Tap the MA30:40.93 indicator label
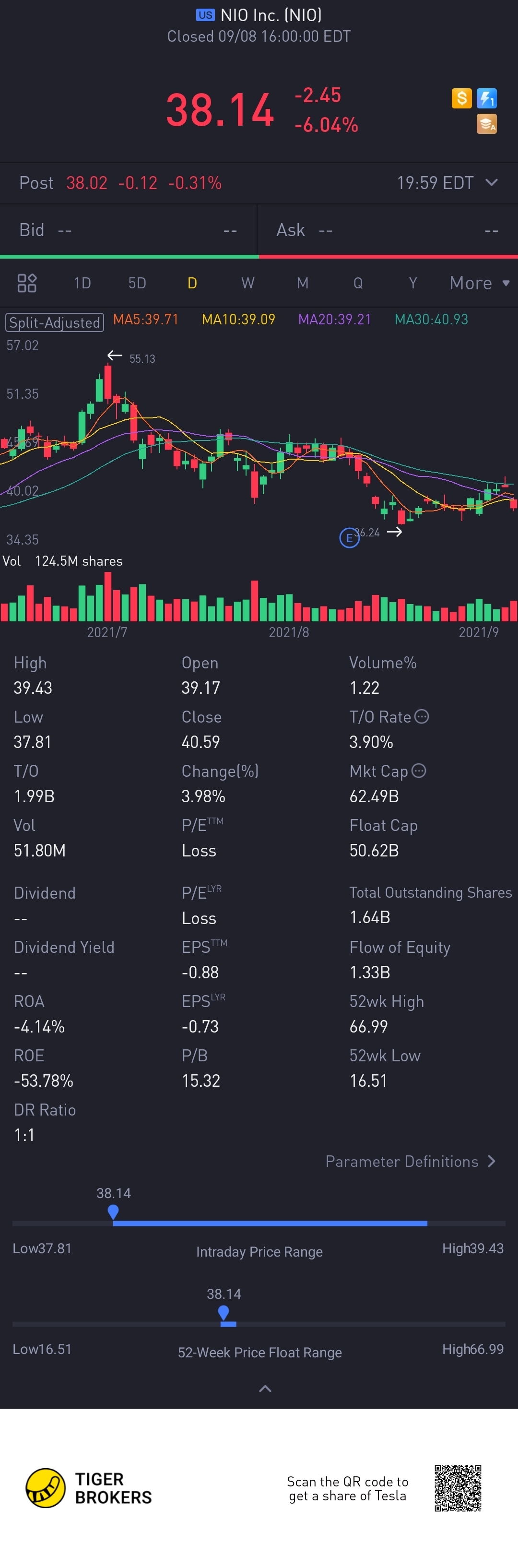Viewport: 518px width, 1568px height. click(x=432, y=320)
